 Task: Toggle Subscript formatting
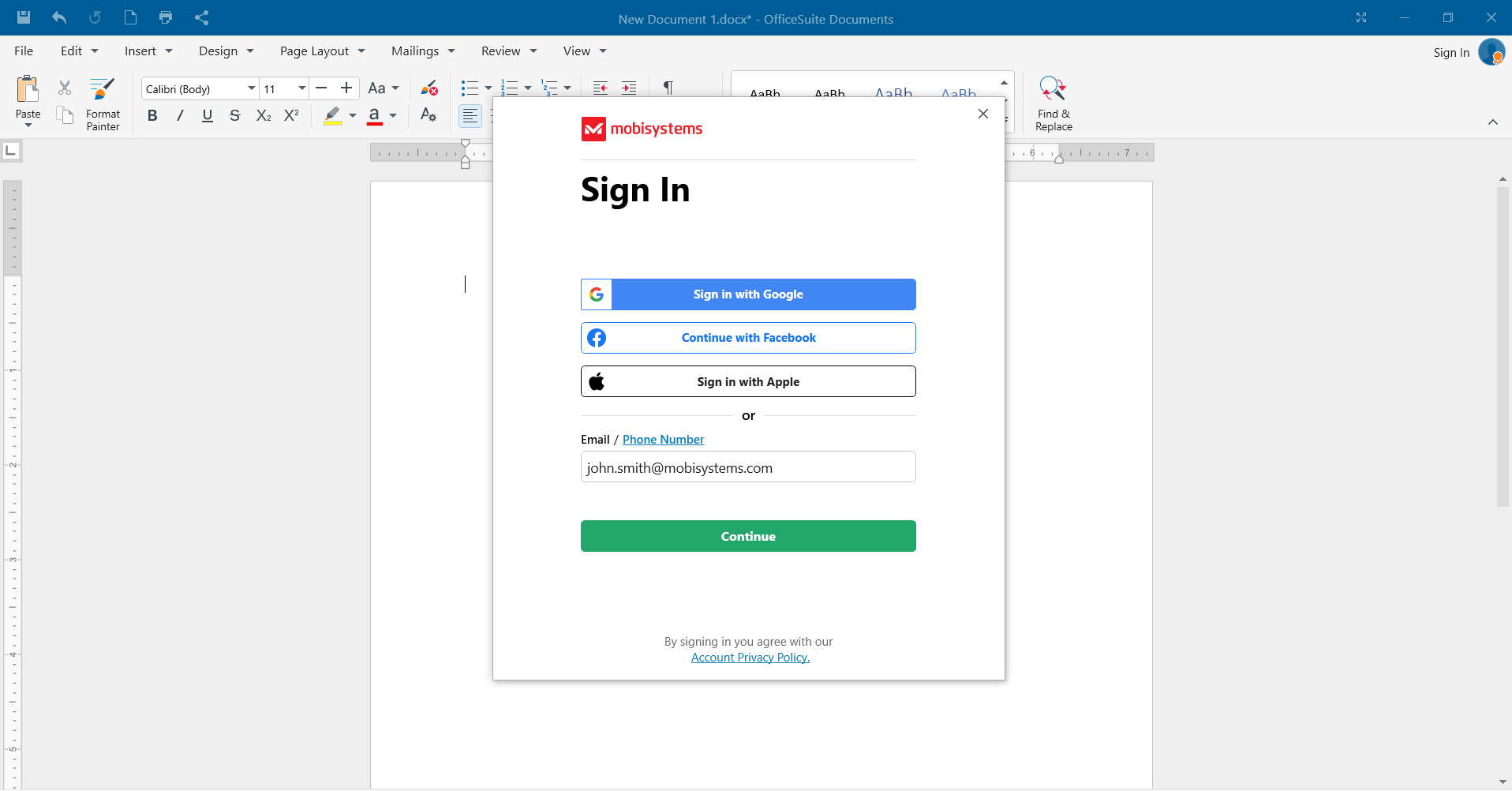264,115
